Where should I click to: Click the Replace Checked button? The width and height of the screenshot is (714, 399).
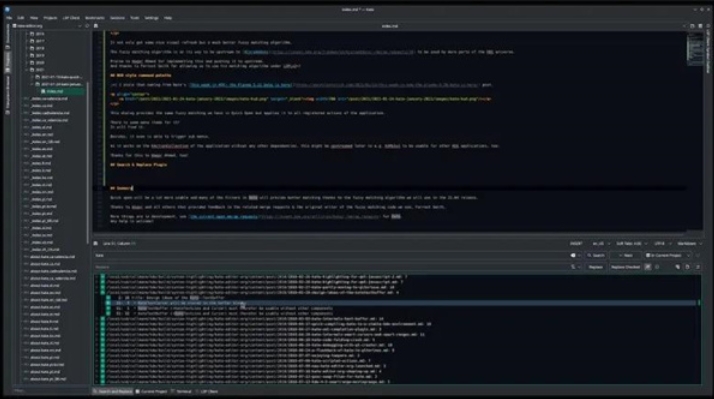[625, 267]
